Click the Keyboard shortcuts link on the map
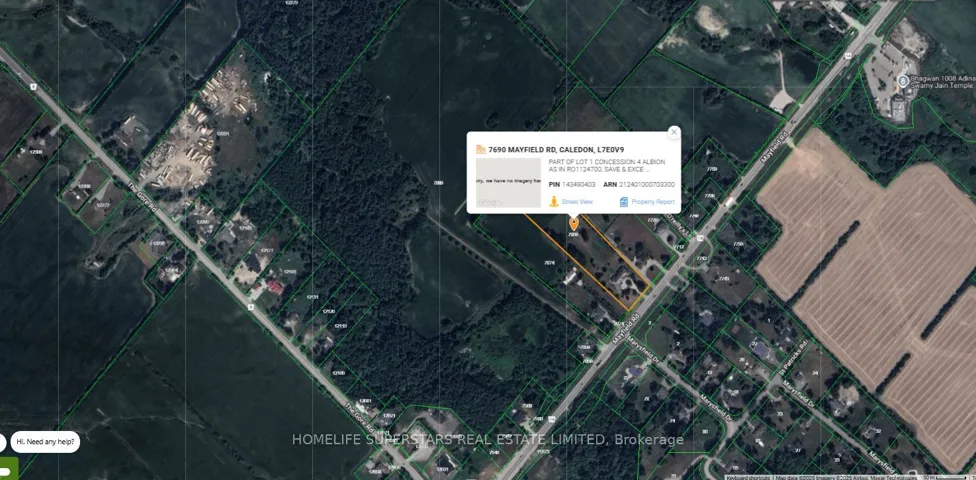This screenshot has height=480, width=976. [746, 476]
